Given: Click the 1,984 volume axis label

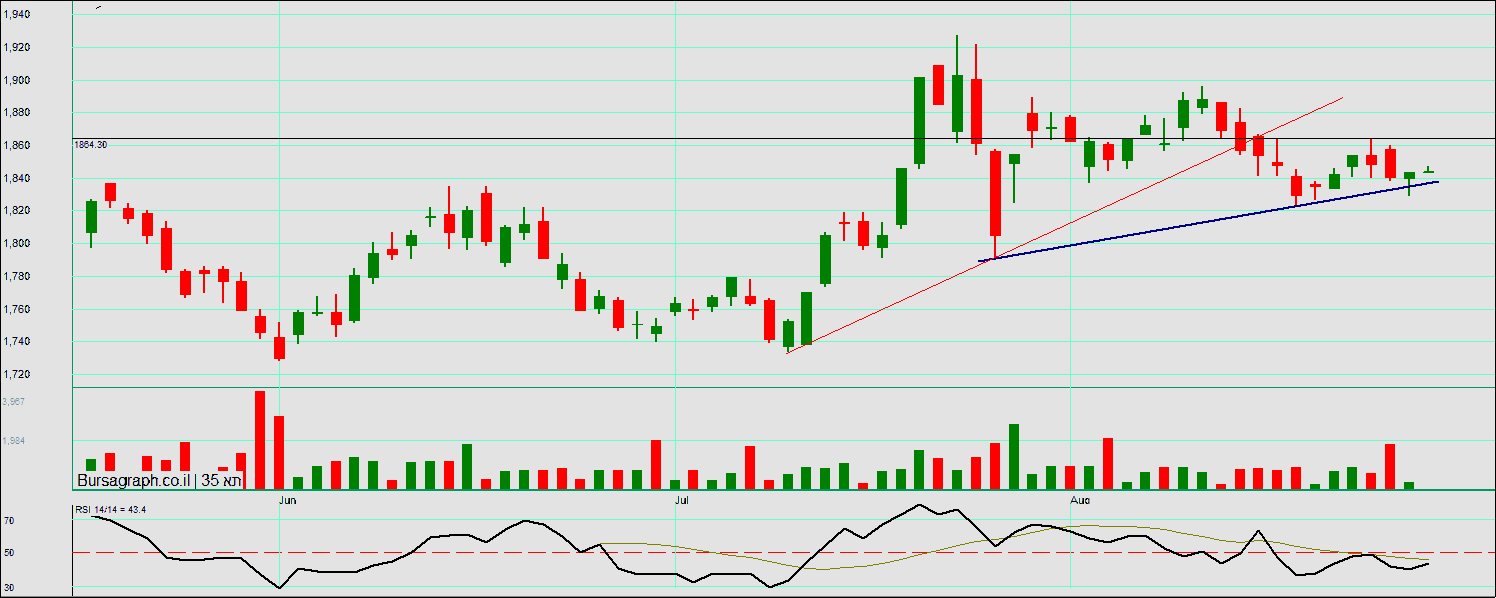Looking at the screenshot, I should click(x=14, y=441).
